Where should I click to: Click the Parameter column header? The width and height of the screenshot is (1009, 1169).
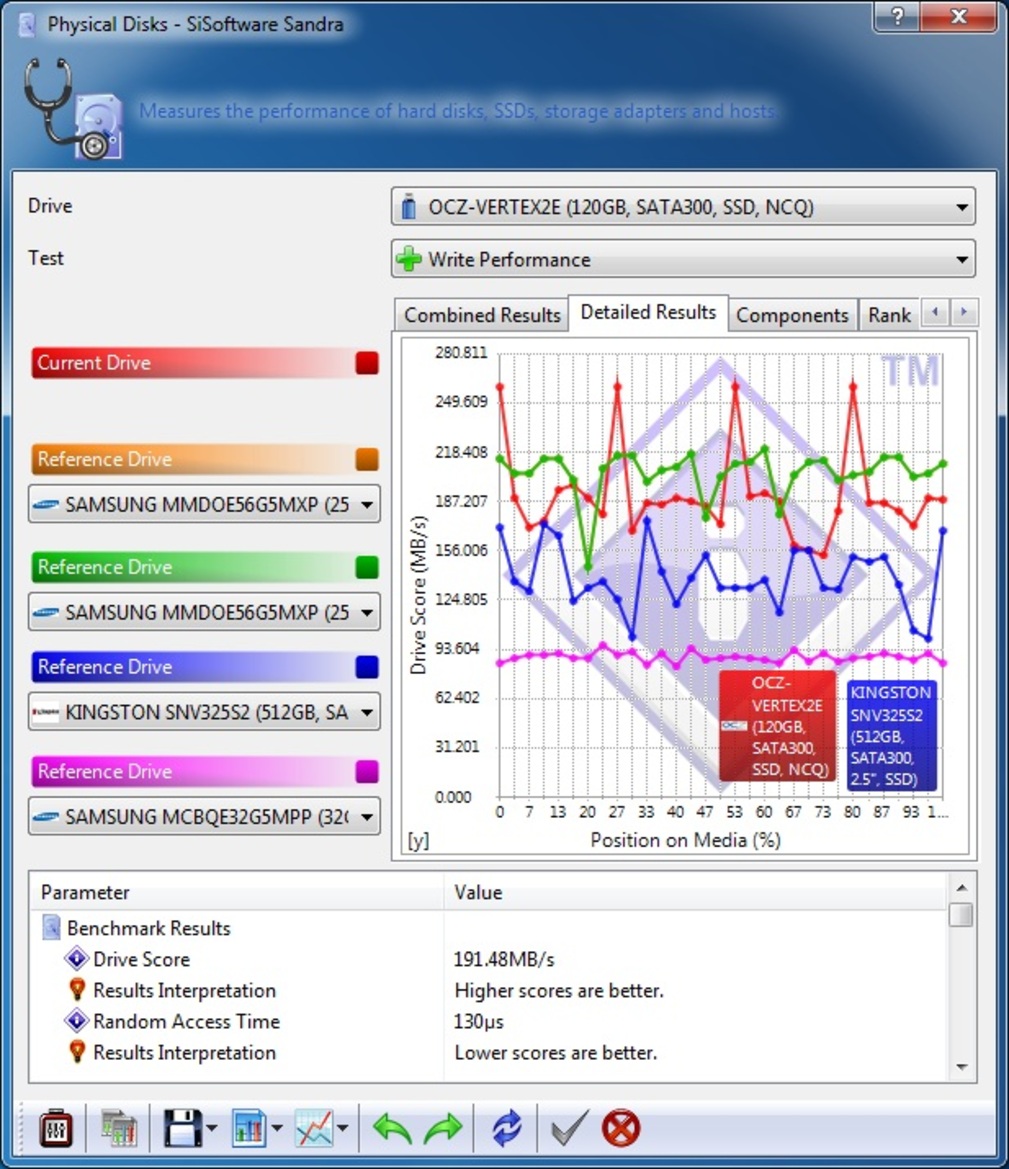[236, 892]
